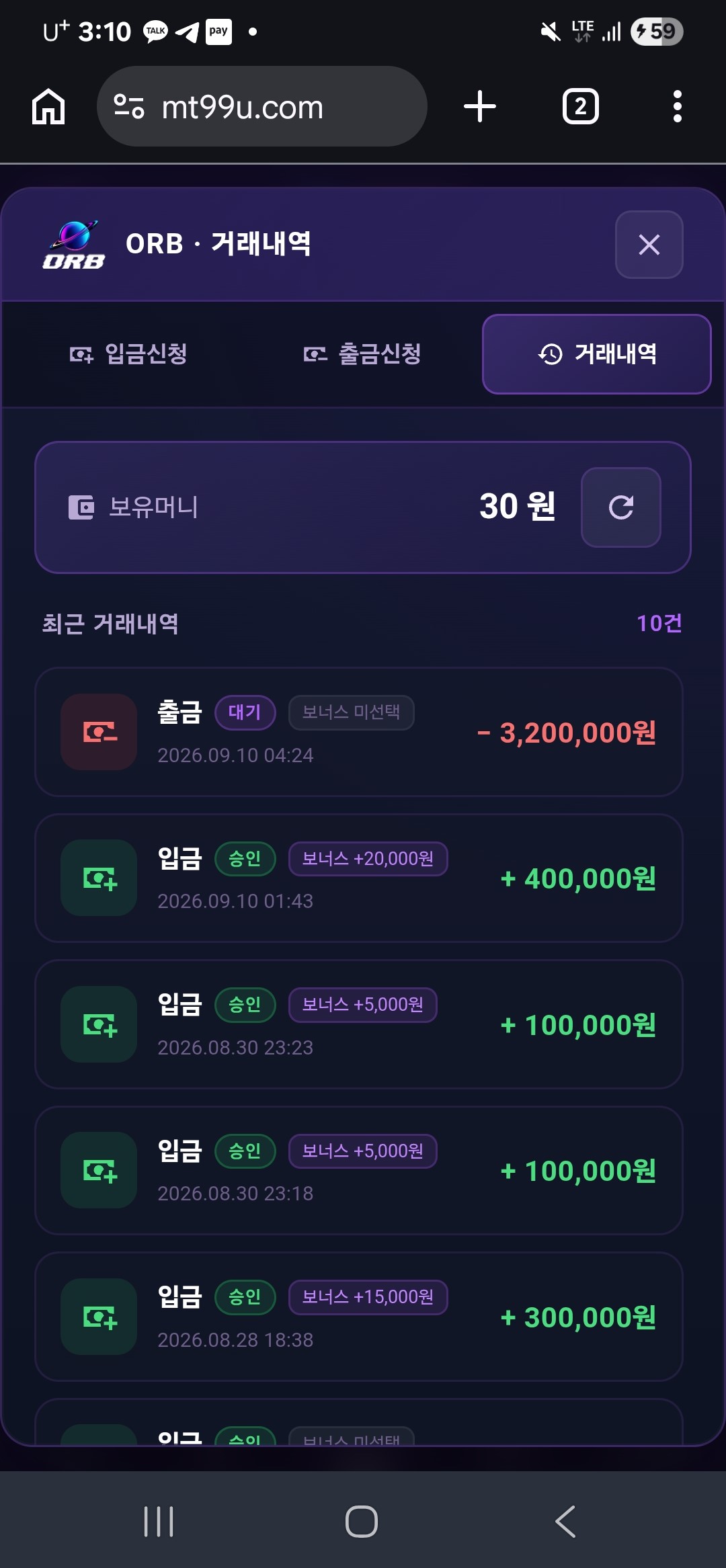726x1568 pixels.
Task: Click the 대기 status badge
Action: point(245,712)
